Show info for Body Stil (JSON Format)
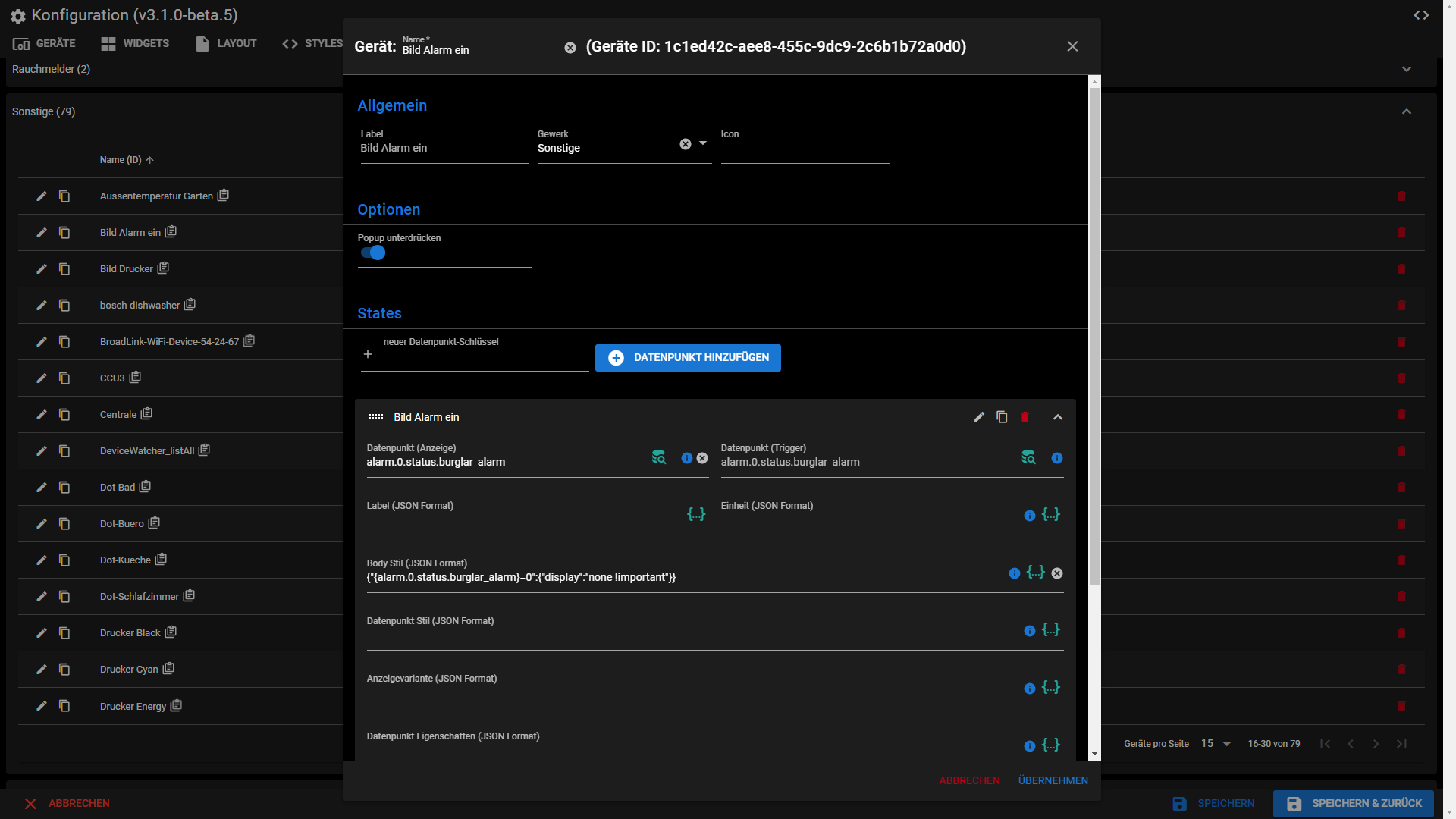 [x=1015, y=573]
